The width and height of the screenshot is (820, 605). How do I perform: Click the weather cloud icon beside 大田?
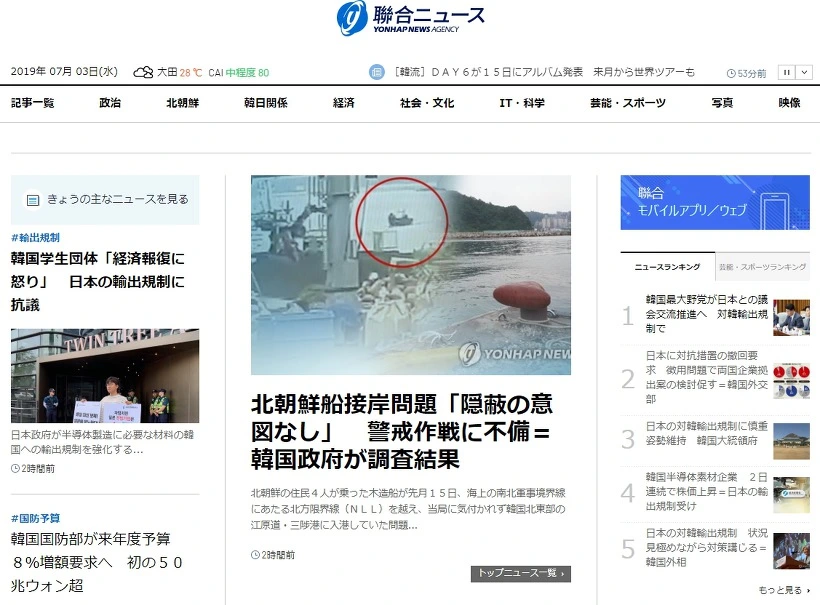143,72
